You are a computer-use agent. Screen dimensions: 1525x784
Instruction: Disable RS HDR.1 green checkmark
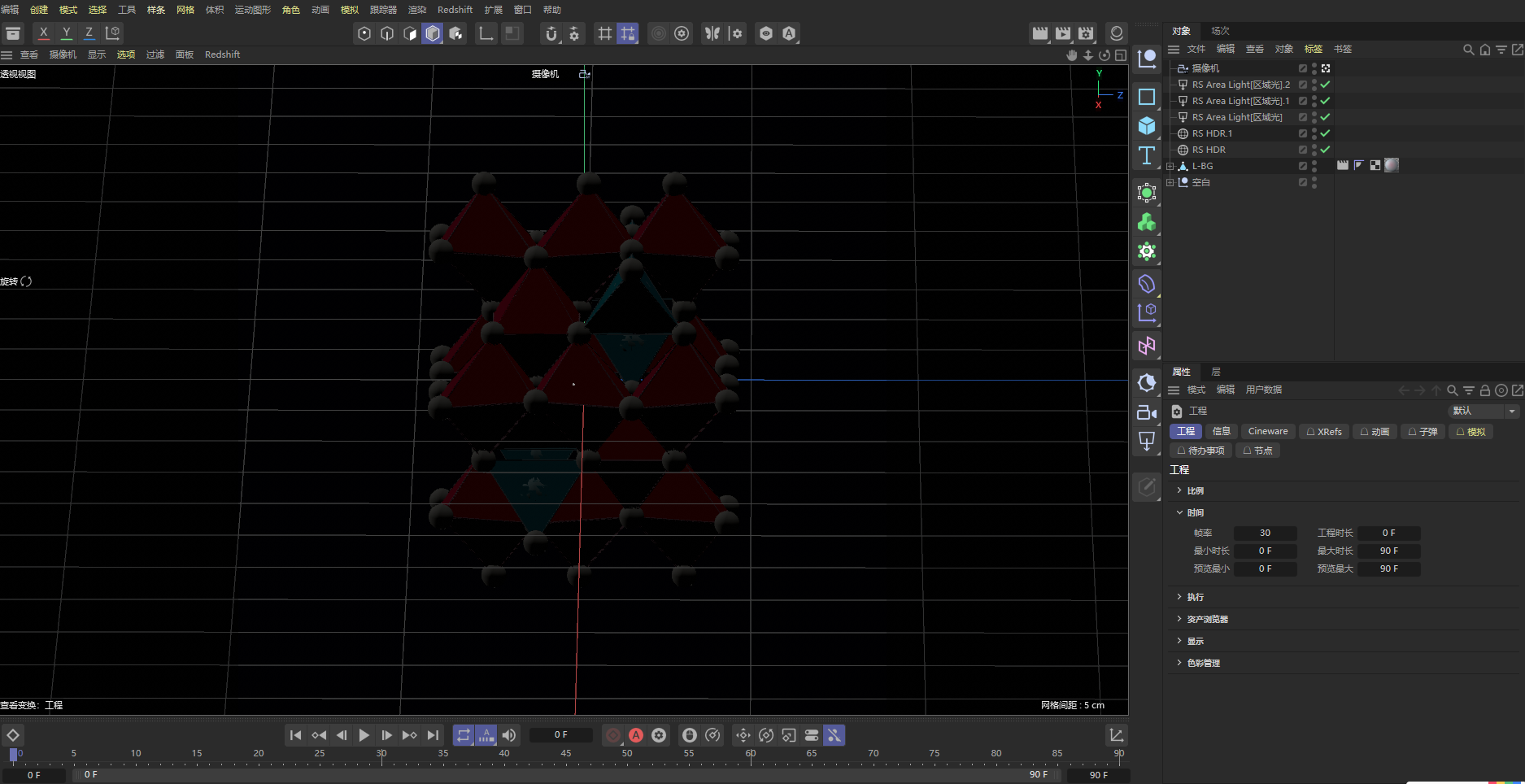(1326, 133)
